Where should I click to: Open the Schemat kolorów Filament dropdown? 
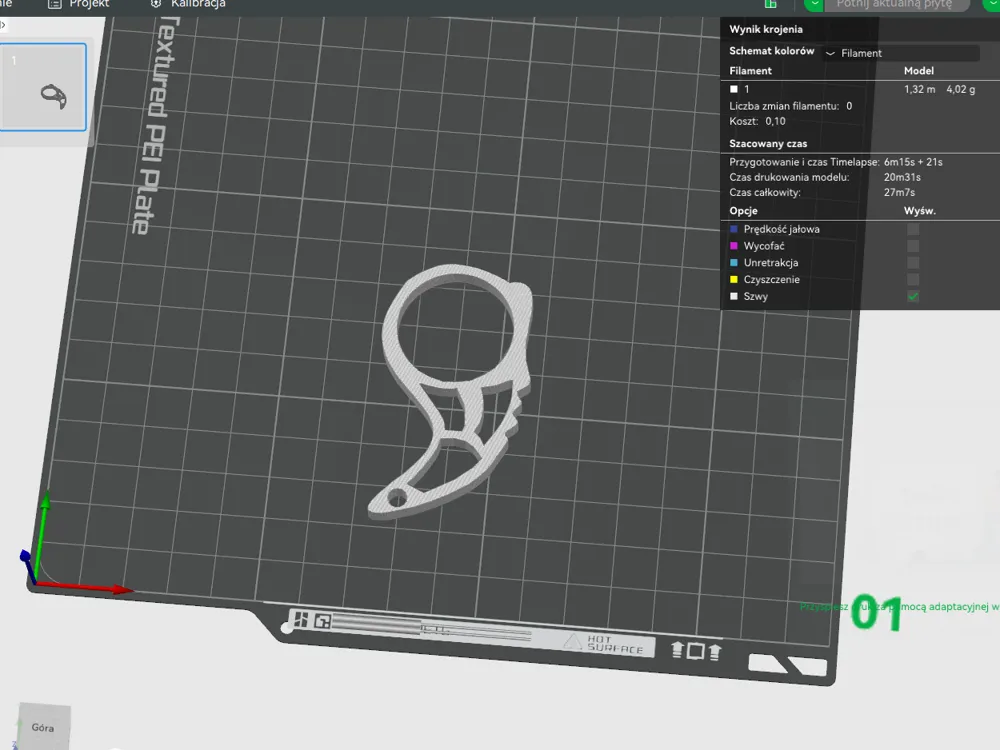point(901,53)
